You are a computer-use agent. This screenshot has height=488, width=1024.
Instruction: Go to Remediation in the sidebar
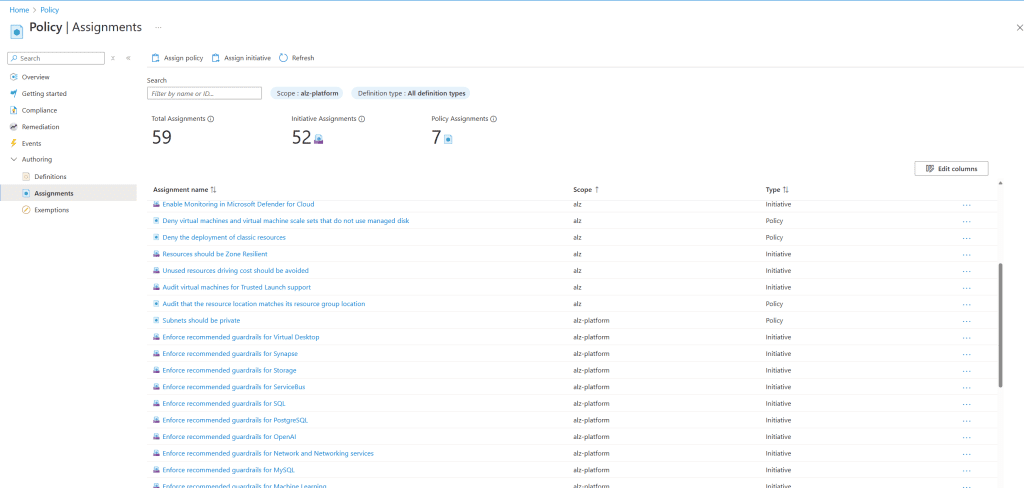[x=40, y=127]
